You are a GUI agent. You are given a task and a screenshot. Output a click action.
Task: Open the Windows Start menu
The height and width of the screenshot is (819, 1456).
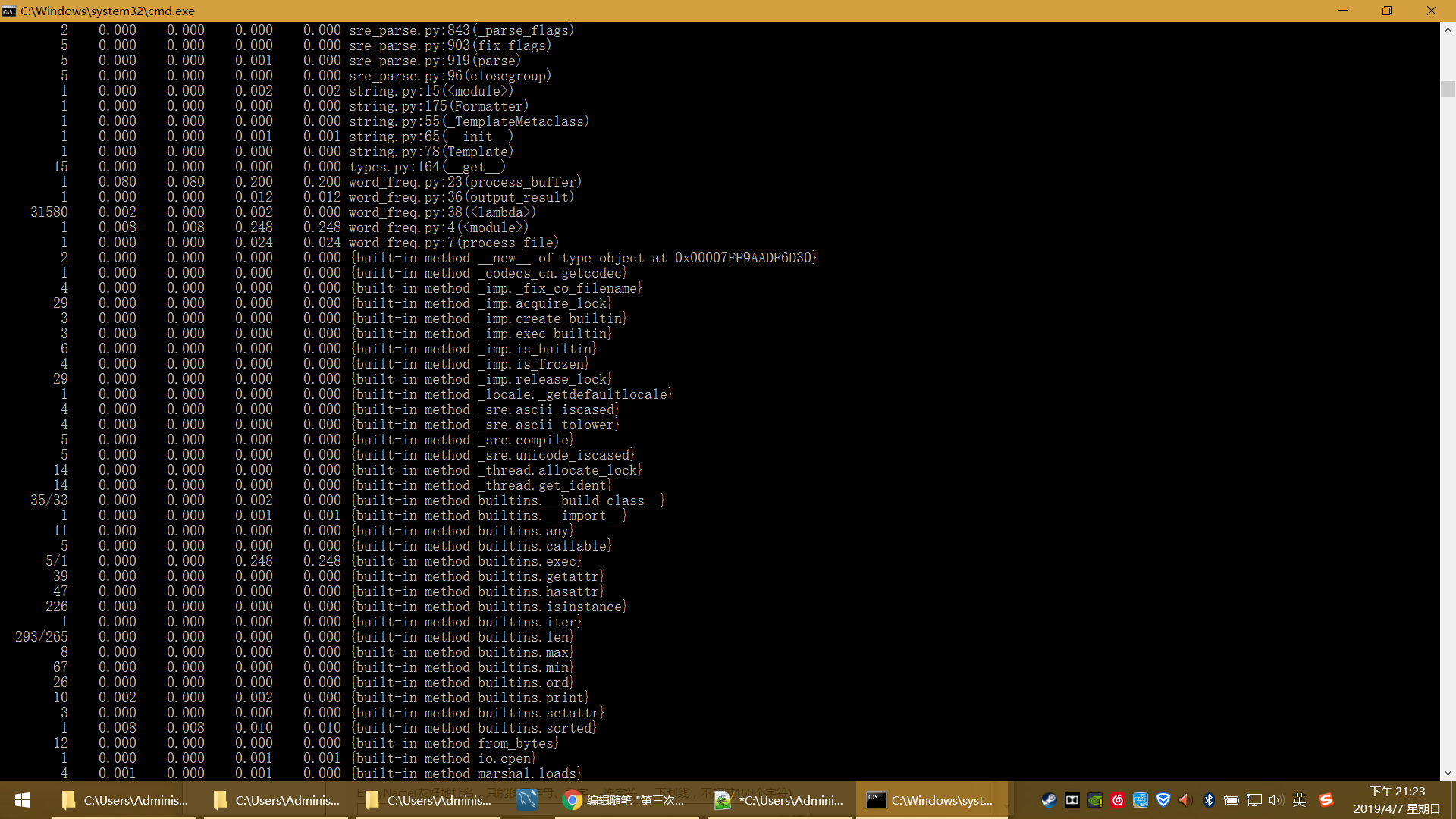click(23, 800)
